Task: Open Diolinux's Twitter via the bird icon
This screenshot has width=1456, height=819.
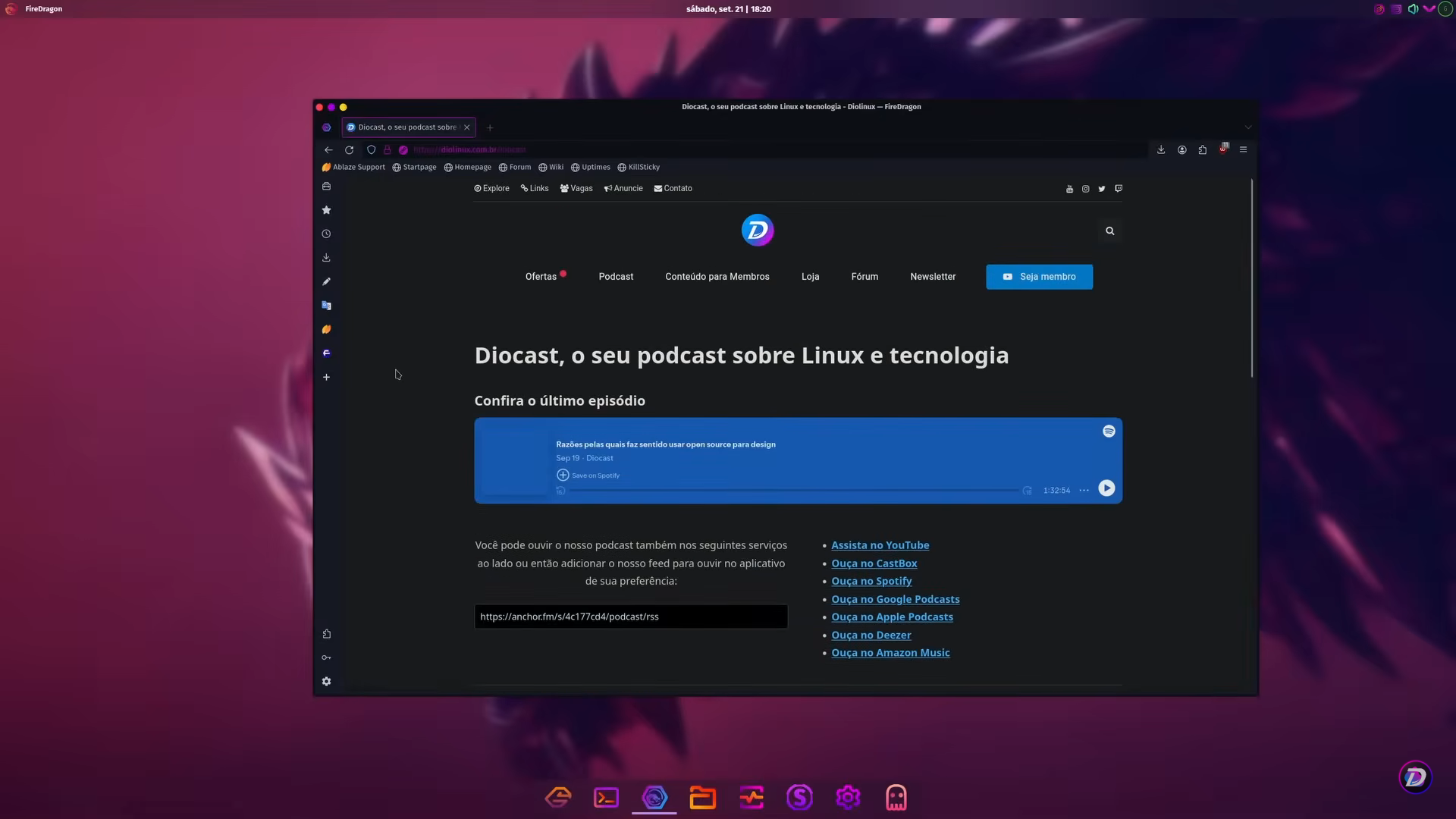Action: 1102,188
